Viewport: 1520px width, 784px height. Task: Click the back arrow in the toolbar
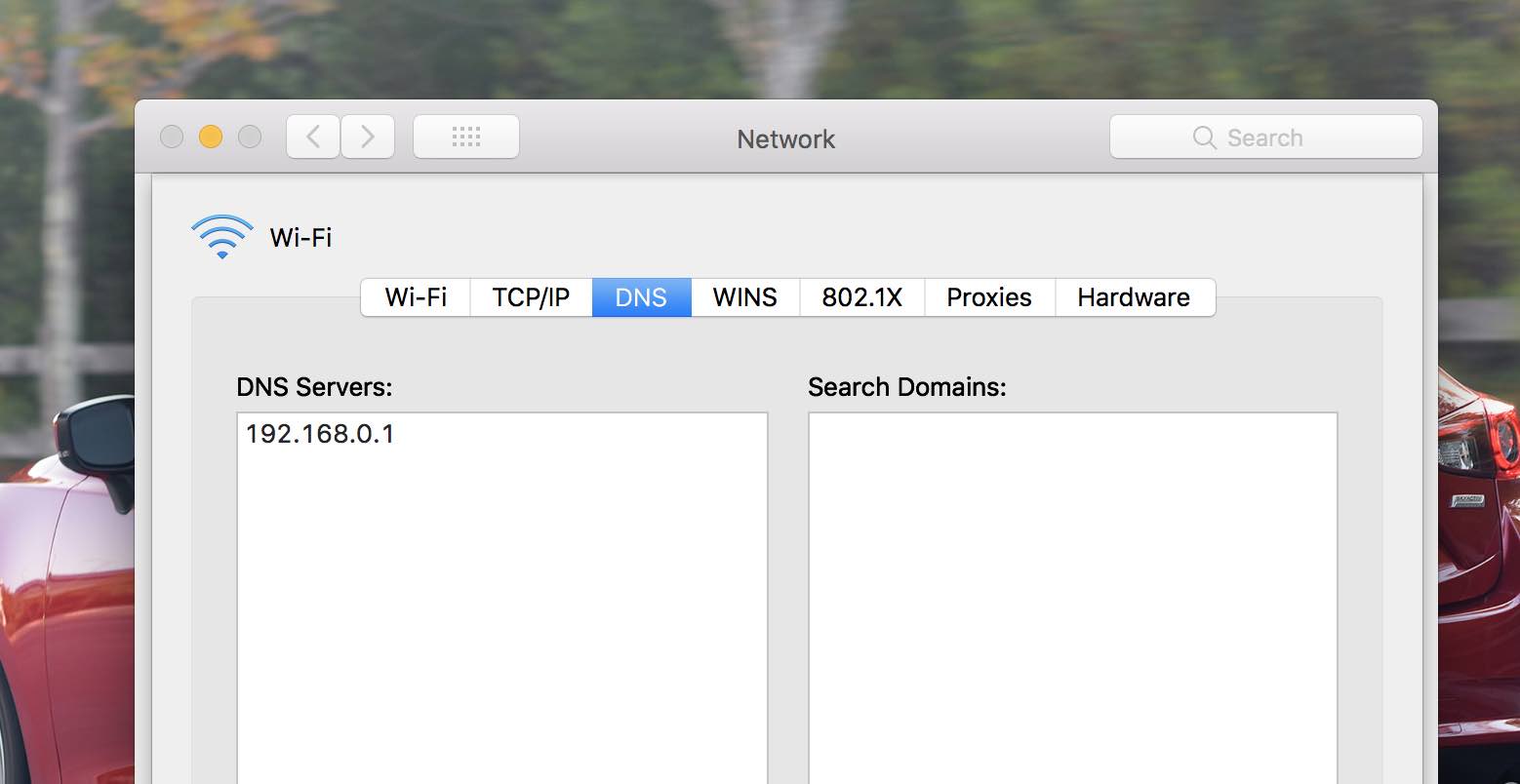coord(313,137)
